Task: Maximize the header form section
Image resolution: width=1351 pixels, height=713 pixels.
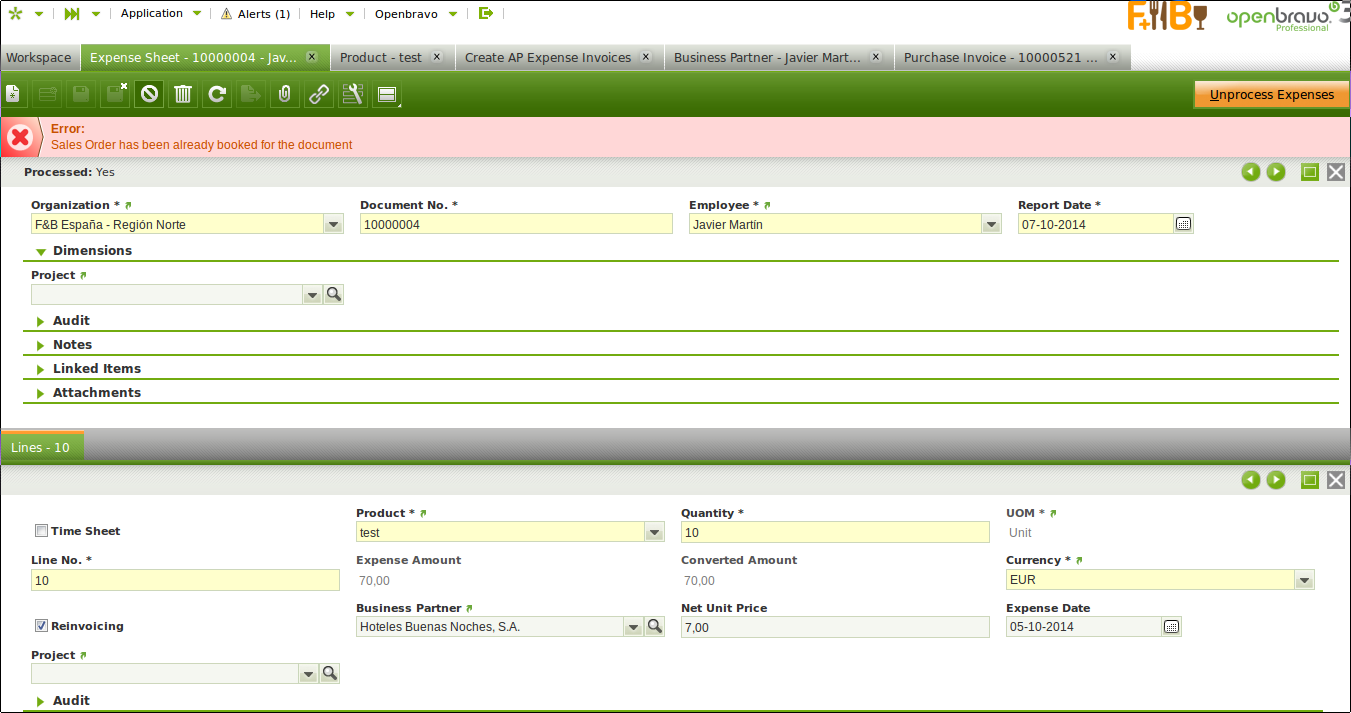Action: (1310, 172)
